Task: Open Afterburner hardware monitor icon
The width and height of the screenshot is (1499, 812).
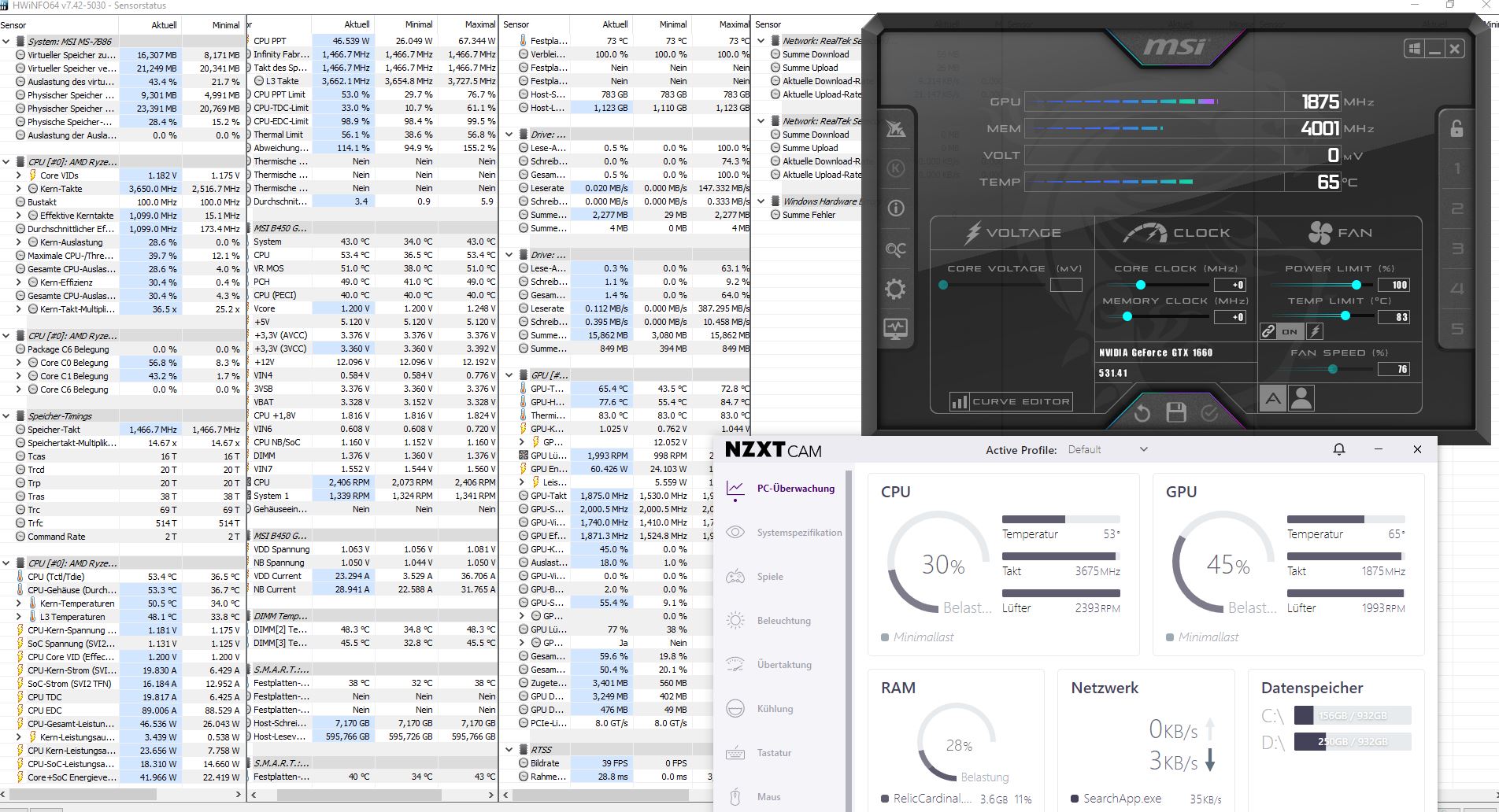Action: click(x=896, y=329)
